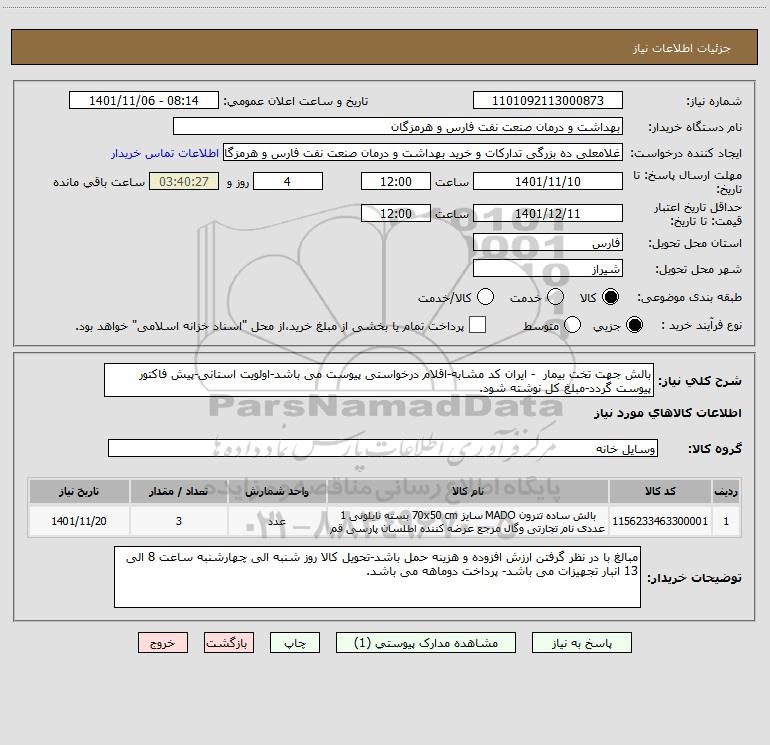The width and height of the screenshot is (770, 745).
Task: Click the شماره نیاز number field
Action: pos(548,100)
